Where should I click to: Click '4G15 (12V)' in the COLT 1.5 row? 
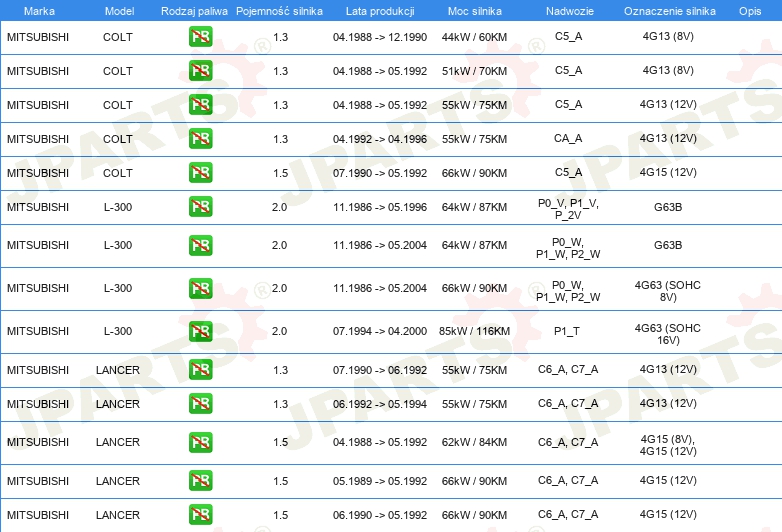668,172
